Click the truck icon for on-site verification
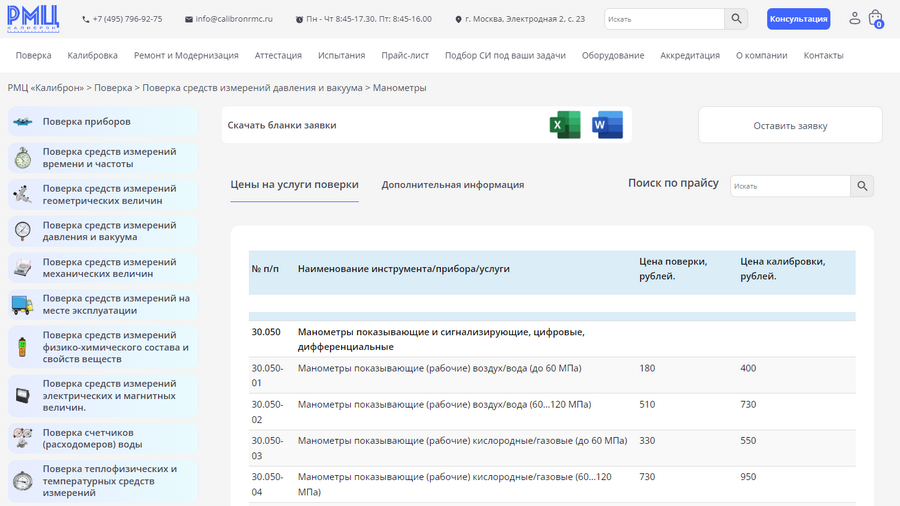 pyautogui.click(x=22, y=304)
